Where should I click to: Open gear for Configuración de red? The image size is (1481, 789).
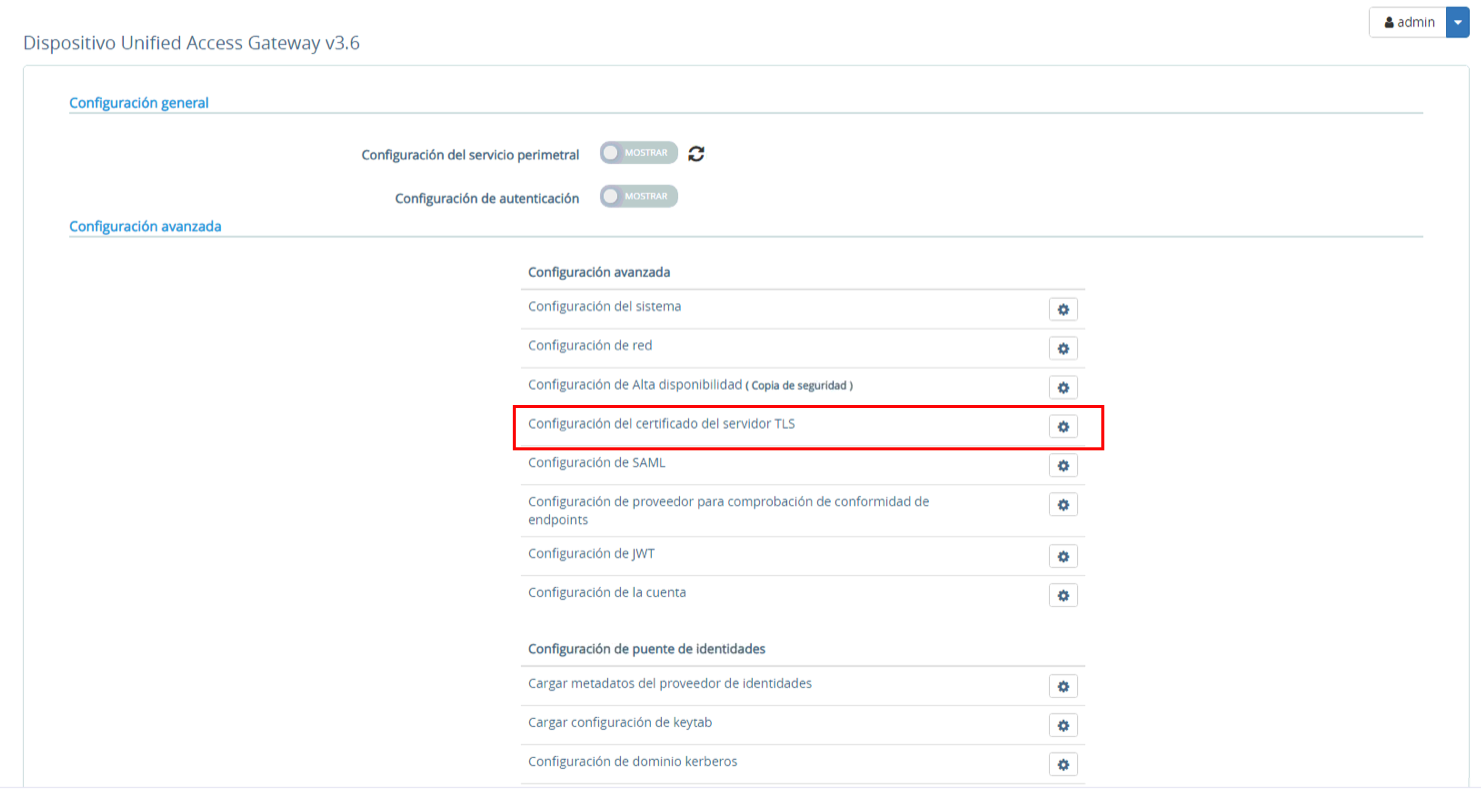click(1063, 348)
